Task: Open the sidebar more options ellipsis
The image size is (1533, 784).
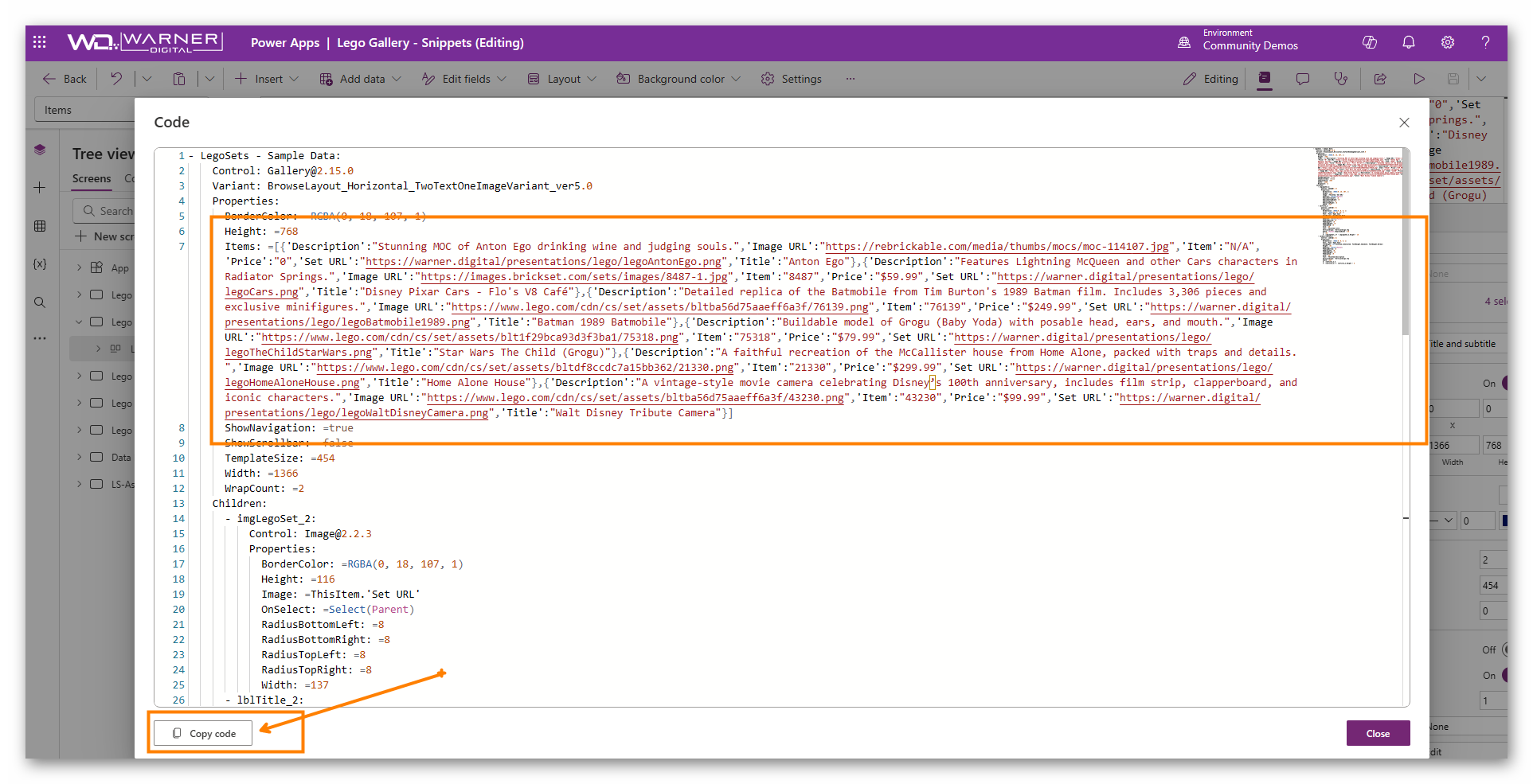Action: coord(40,338)
